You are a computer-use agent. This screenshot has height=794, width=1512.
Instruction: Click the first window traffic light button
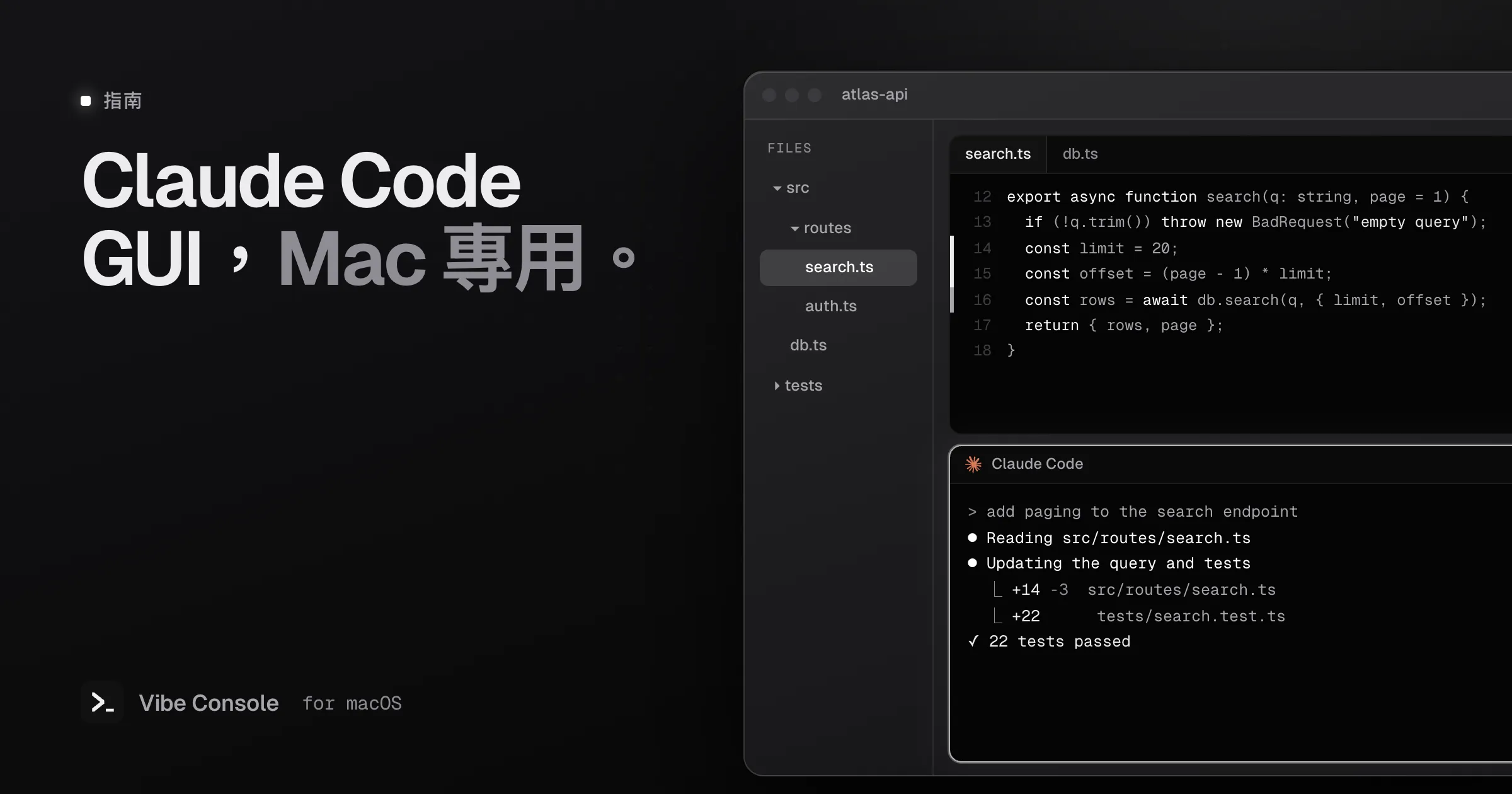pyautogui.click(x=769, y=95)
